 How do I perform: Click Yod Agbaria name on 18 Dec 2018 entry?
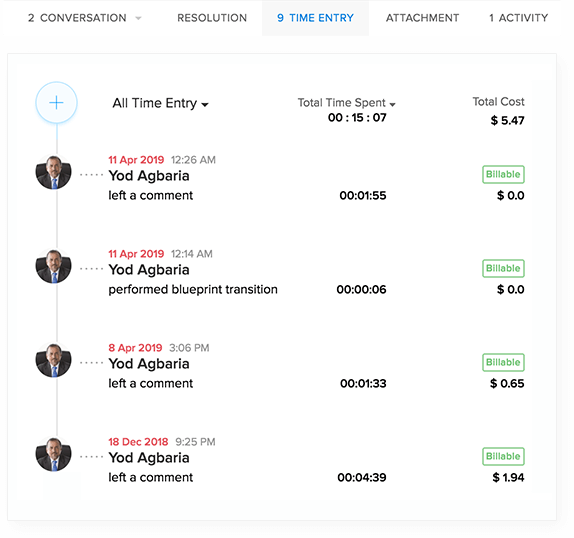149,458
